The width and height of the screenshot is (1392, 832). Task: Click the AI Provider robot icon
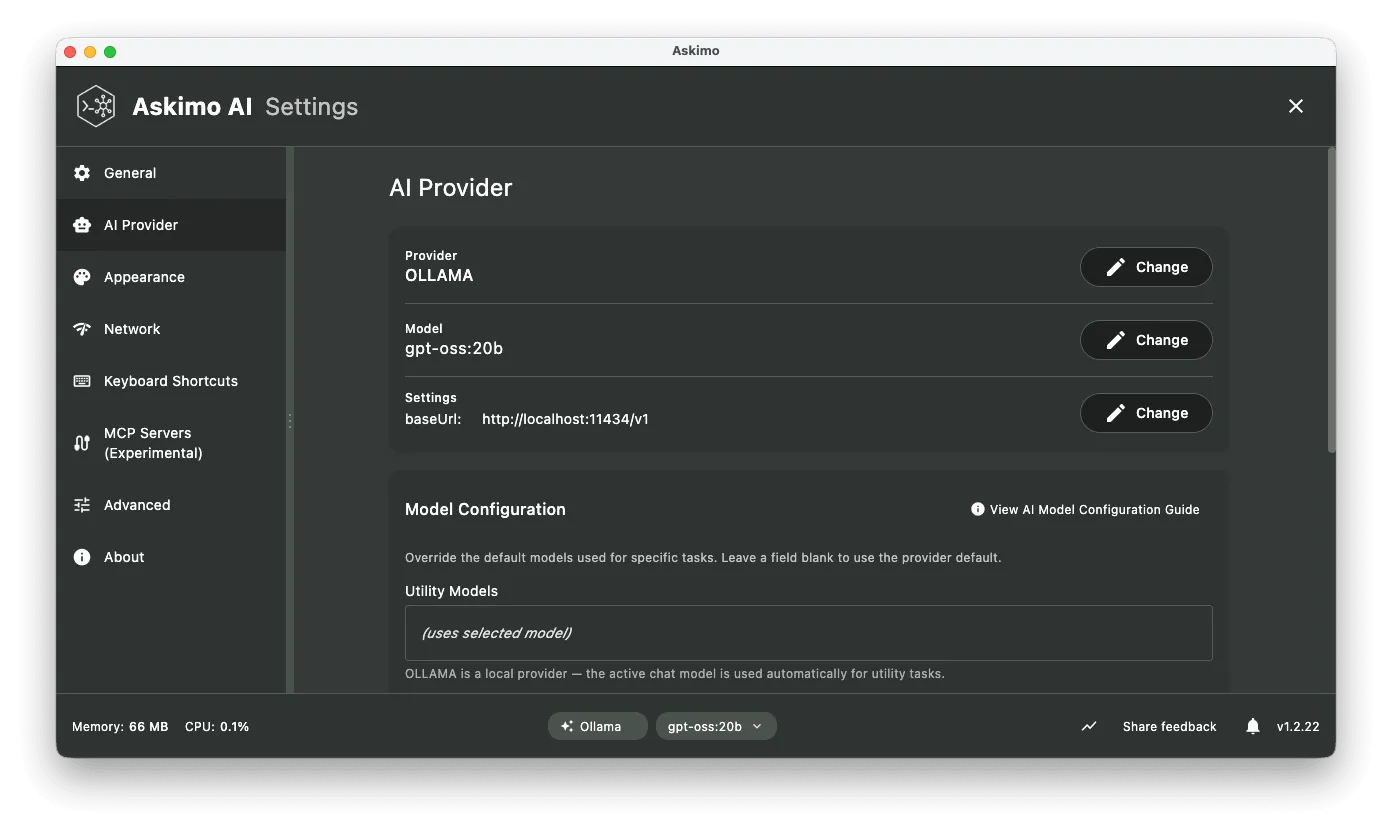coord(82,225)
